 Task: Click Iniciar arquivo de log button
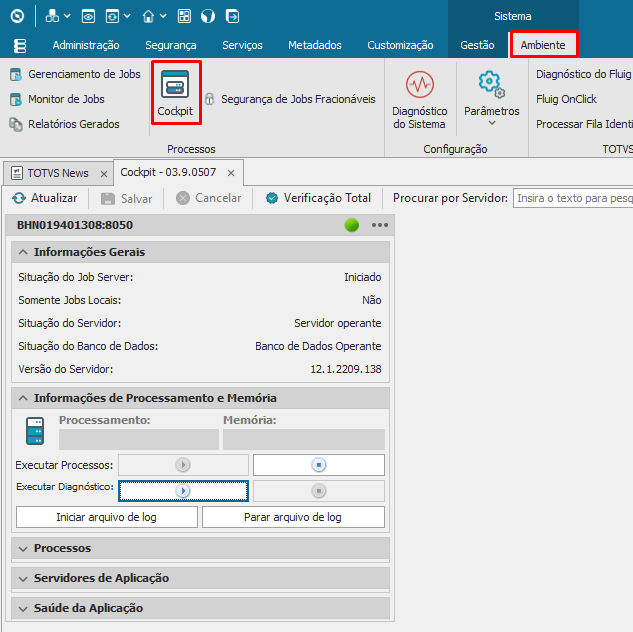click(107, 517)
